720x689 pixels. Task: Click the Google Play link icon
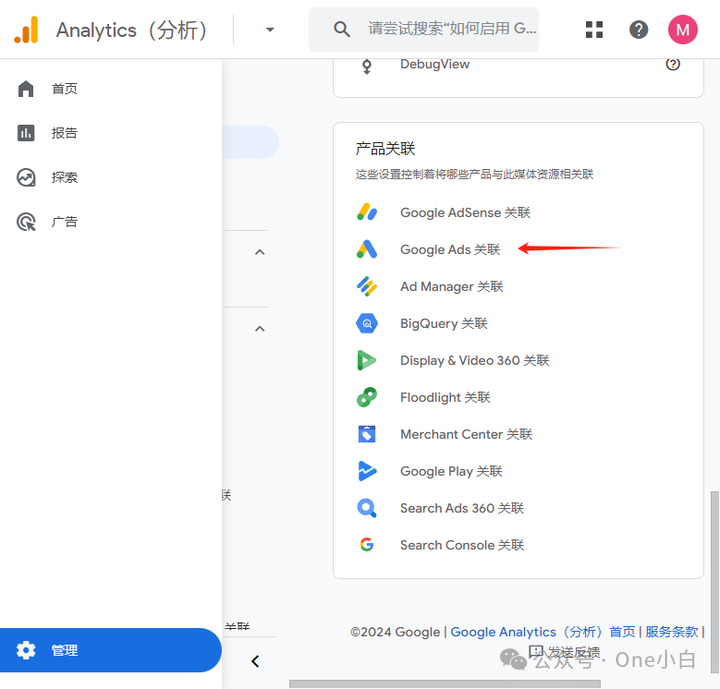click(367, 471)
